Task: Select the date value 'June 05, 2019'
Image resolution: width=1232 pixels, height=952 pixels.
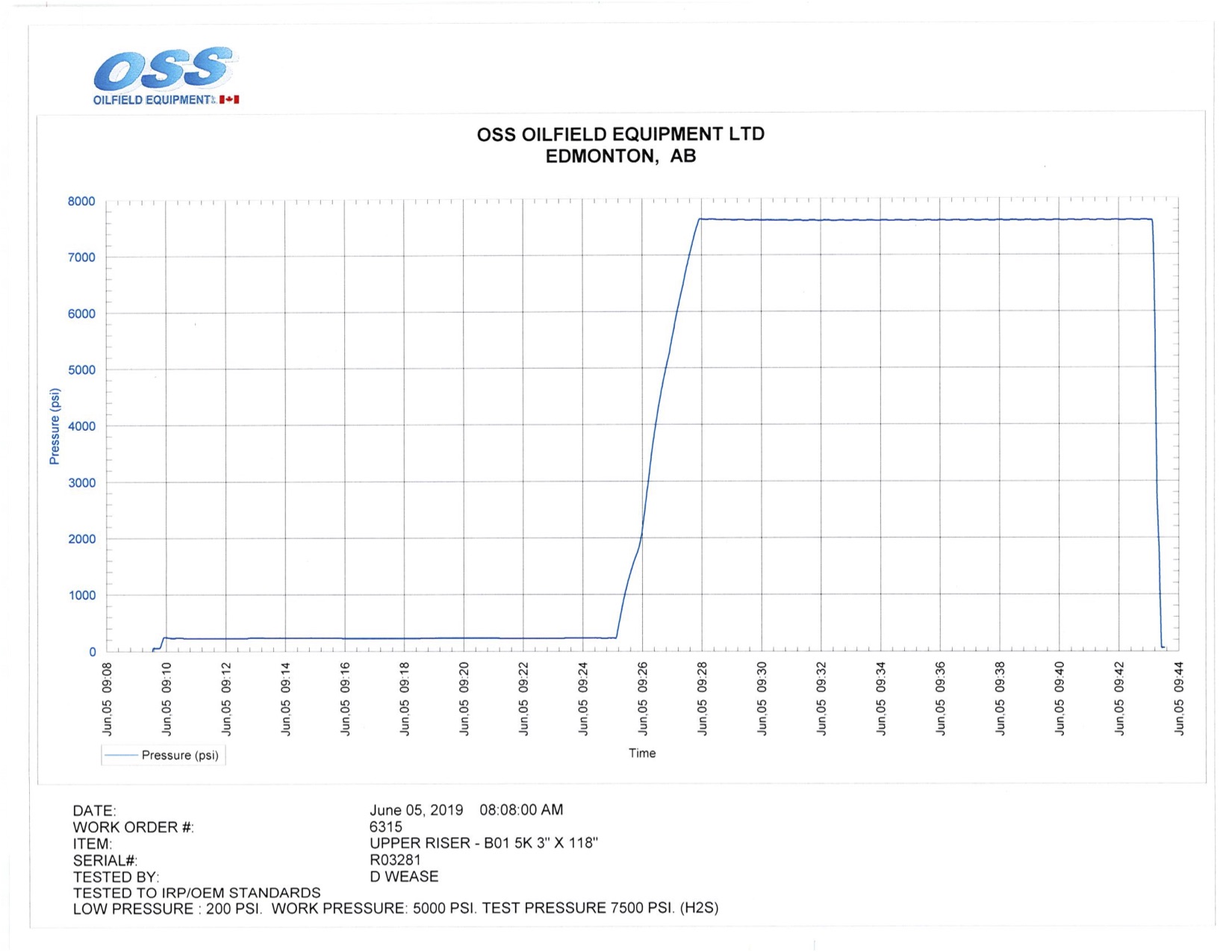Action: coord(417,811)
